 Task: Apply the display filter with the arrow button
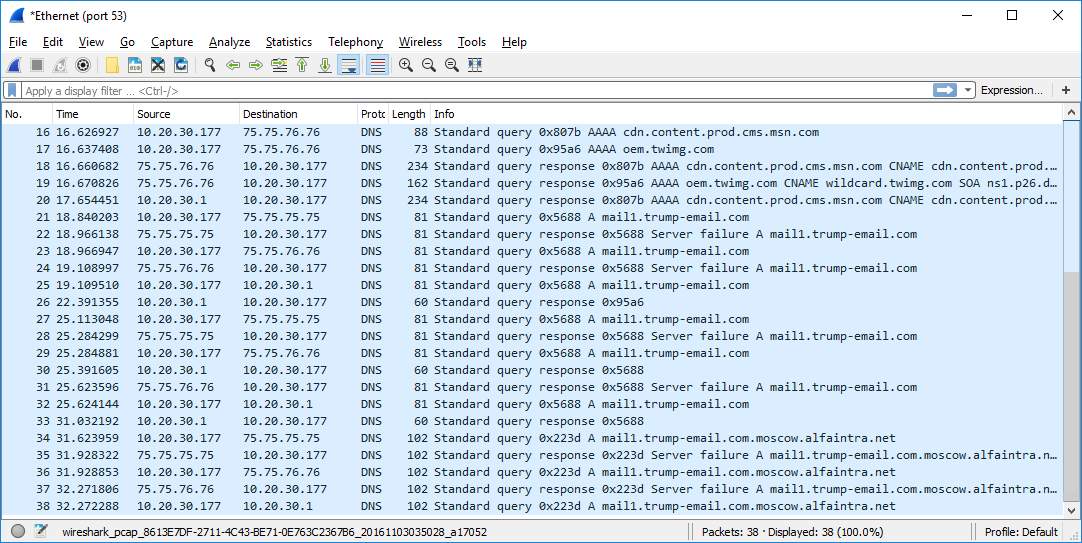(x=945, y=90)
